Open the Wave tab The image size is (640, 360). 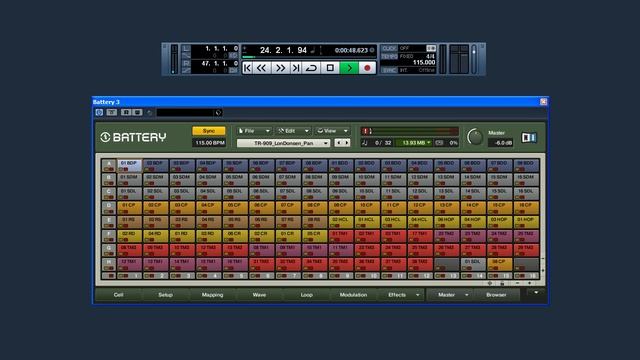coord(259,295)
